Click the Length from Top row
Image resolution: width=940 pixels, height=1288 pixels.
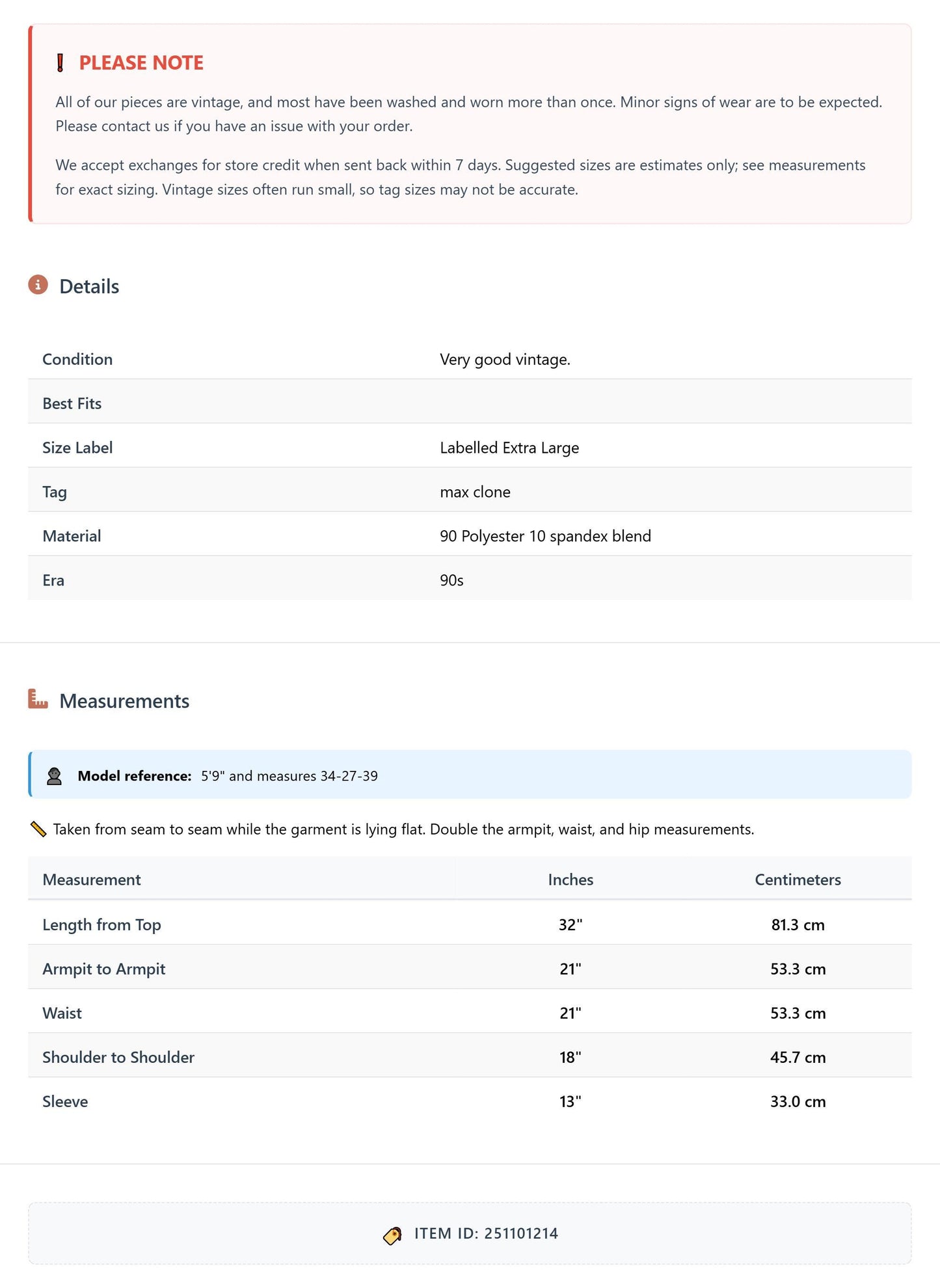point(470,924)
